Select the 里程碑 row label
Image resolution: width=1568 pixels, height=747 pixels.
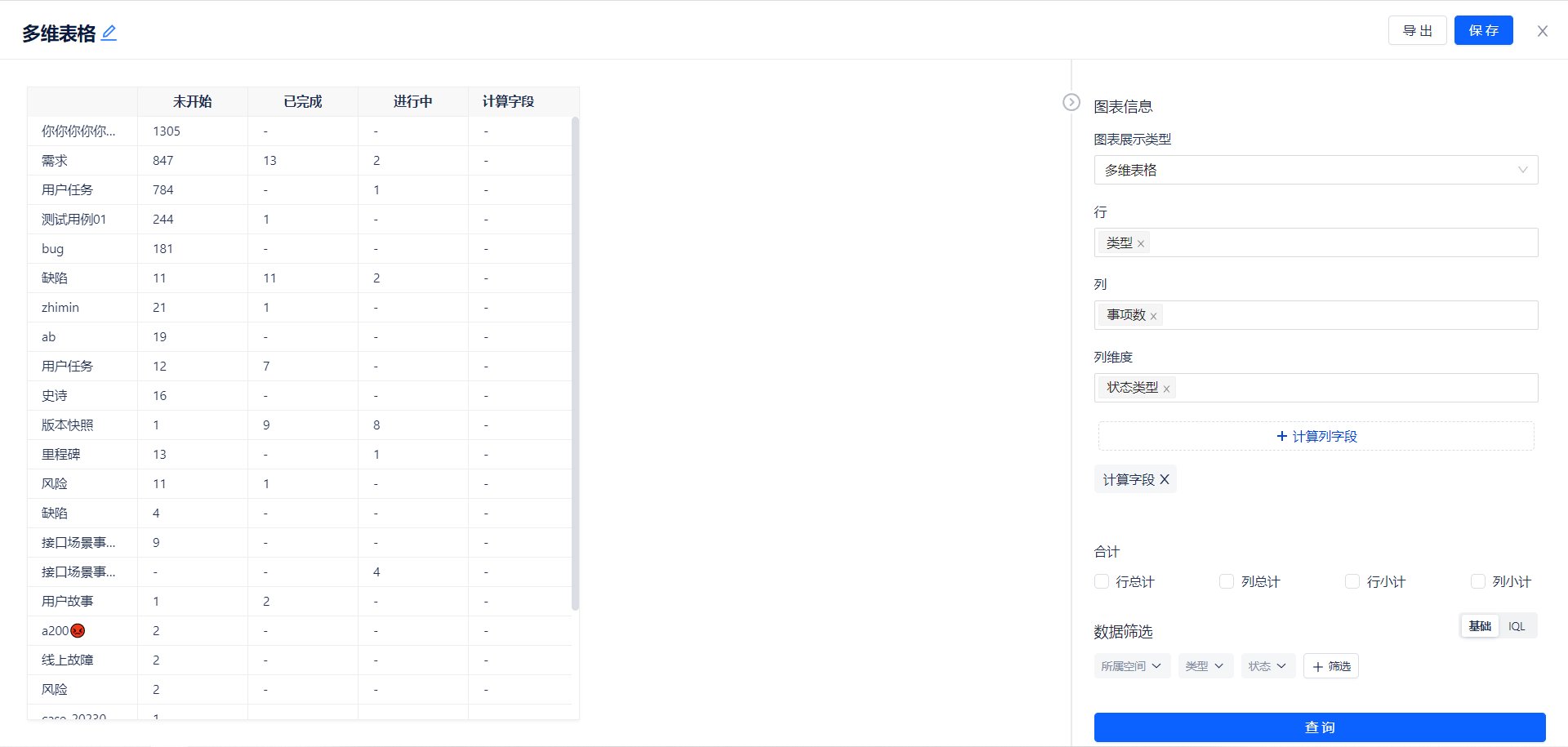click(x=61, y=454)
